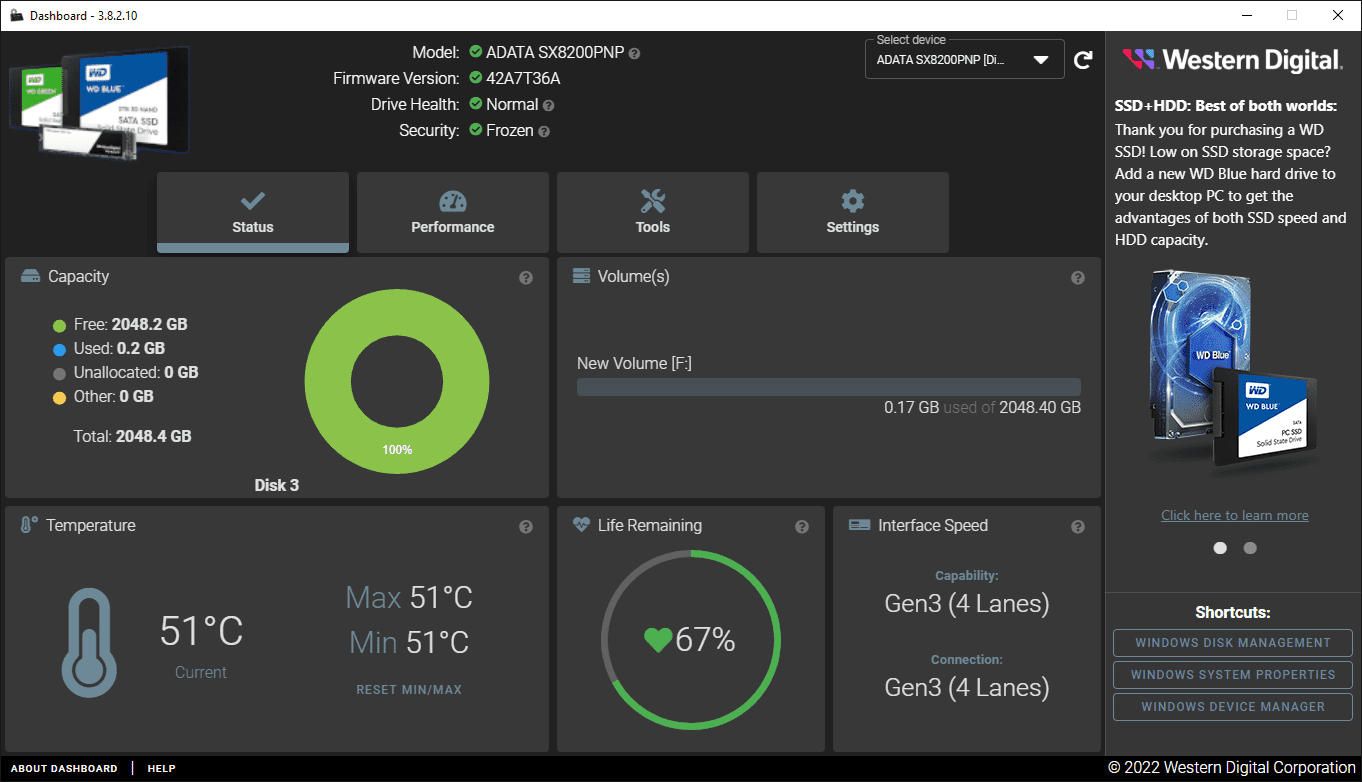The height and width of the screenshot is (782, 1362).
Task: Click the 'Free: 2048.2 GB' legend text
Action: [130, 325]
